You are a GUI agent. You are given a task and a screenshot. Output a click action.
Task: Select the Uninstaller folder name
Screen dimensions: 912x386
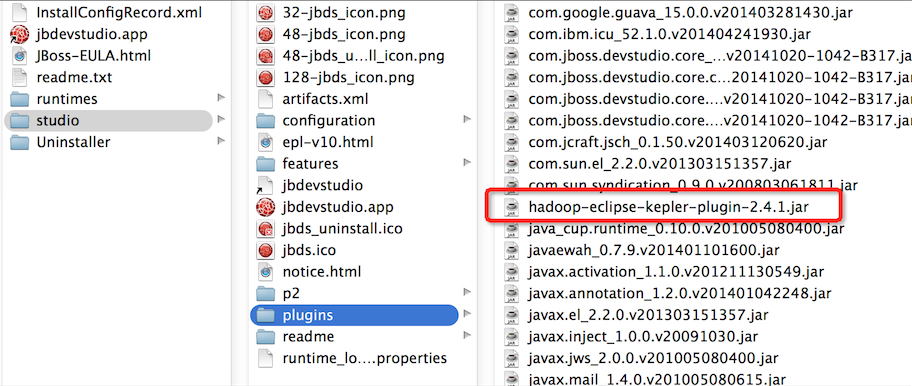73,142
